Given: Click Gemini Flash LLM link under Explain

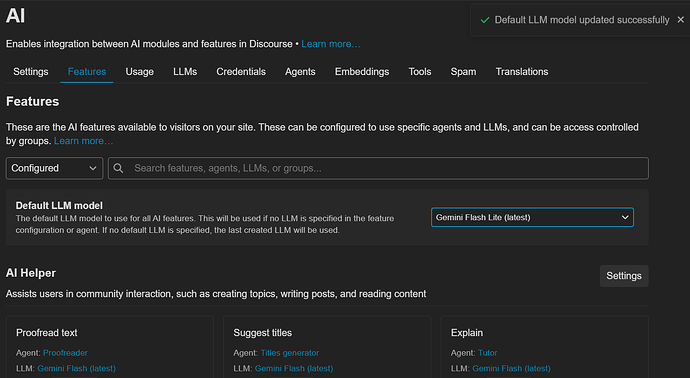Looking at the screenshot, I should click(x=511, y=368).
